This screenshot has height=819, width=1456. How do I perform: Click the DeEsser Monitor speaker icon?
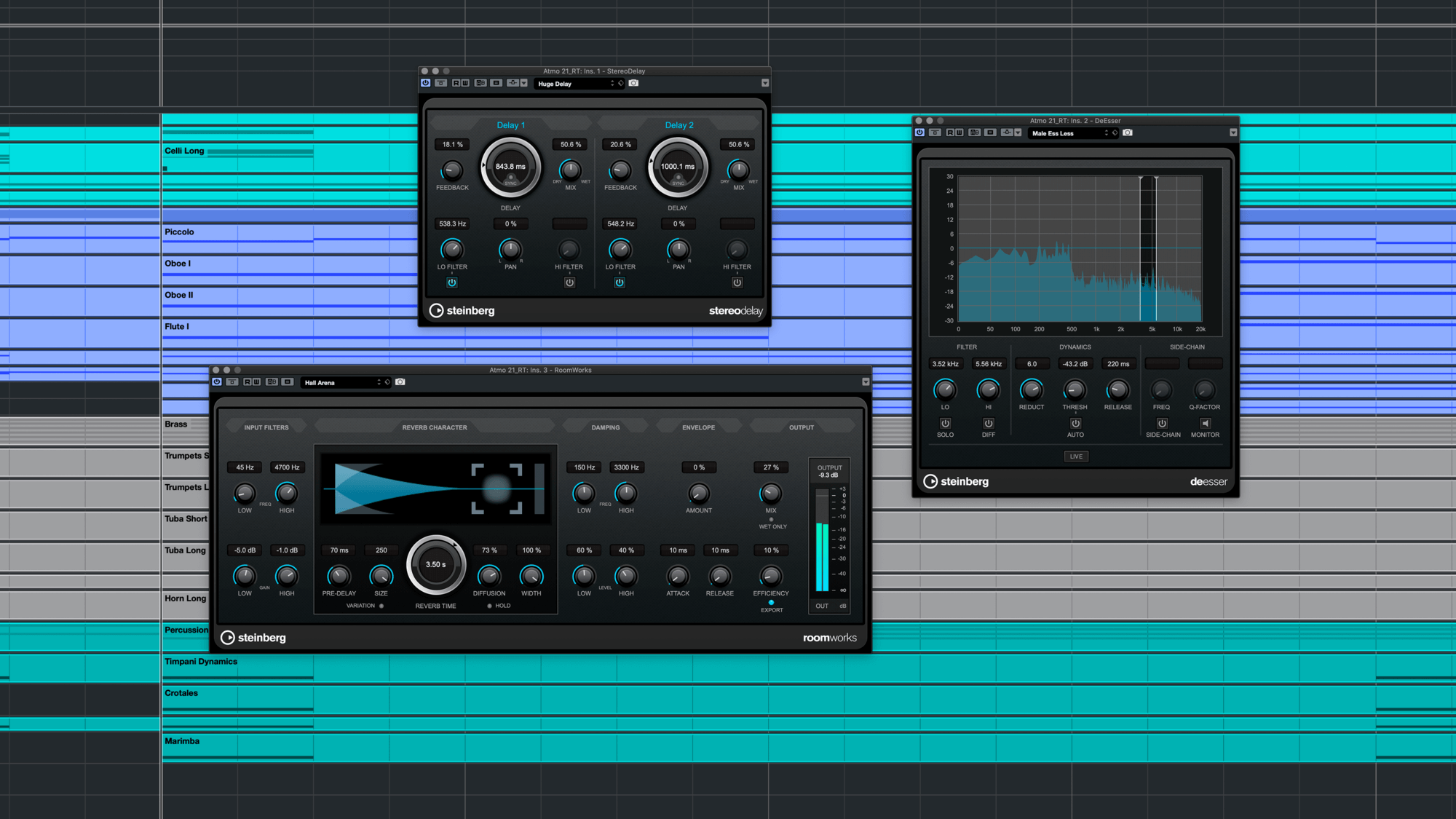1206,423
